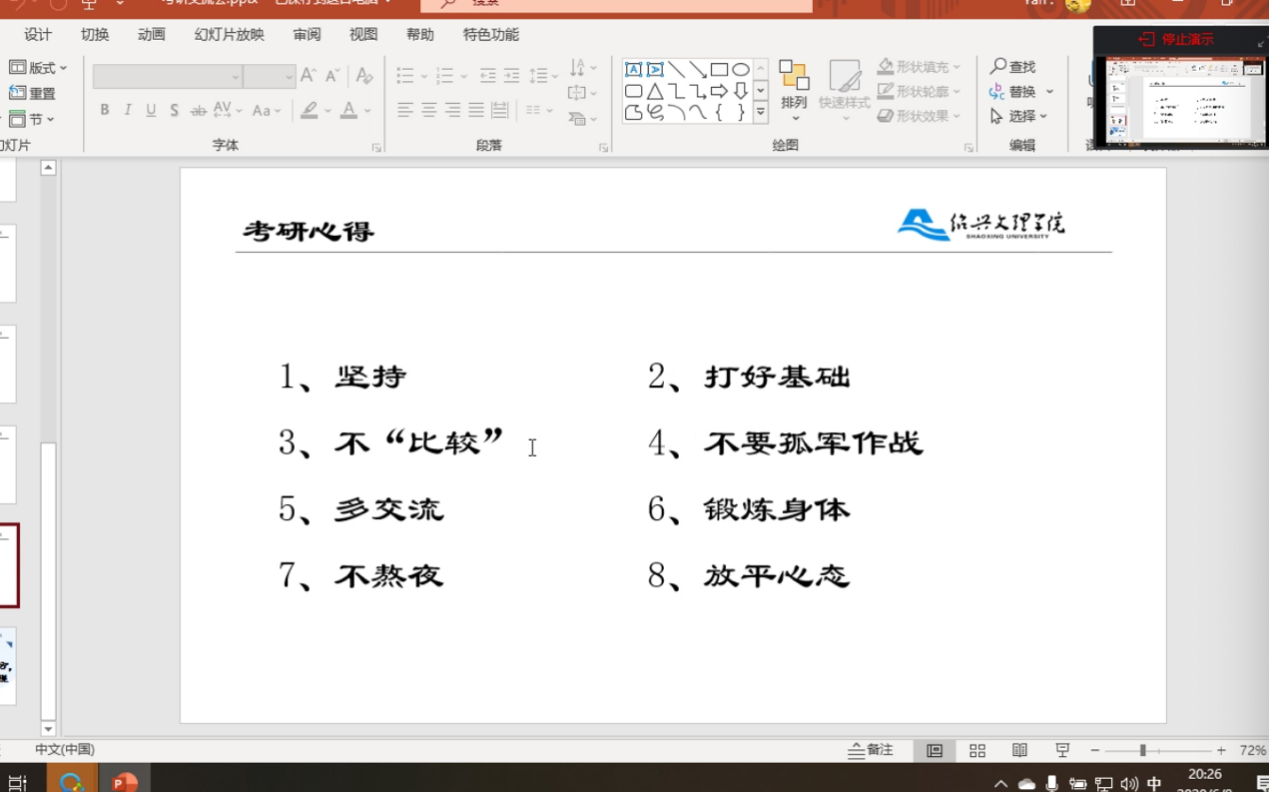Switch to slide sorter view in the status bar

977,750
